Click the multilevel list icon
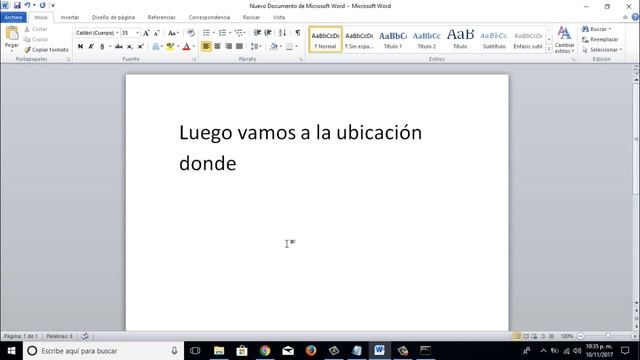The width and height of the screenshot is (640, 360). [x=239, y=33]
